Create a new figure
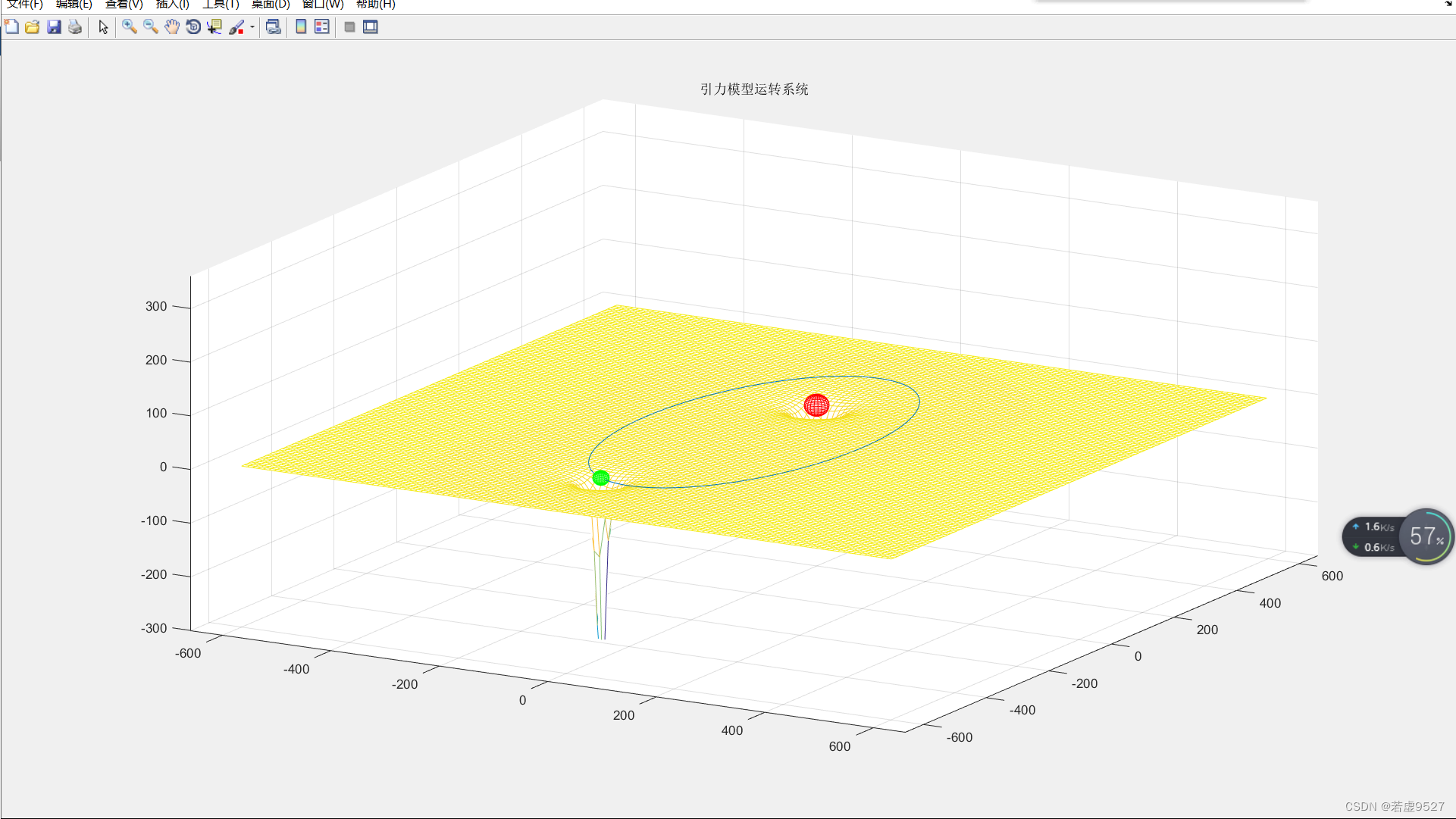Viewport: 1456px width, 819px height. coord(11,27)
